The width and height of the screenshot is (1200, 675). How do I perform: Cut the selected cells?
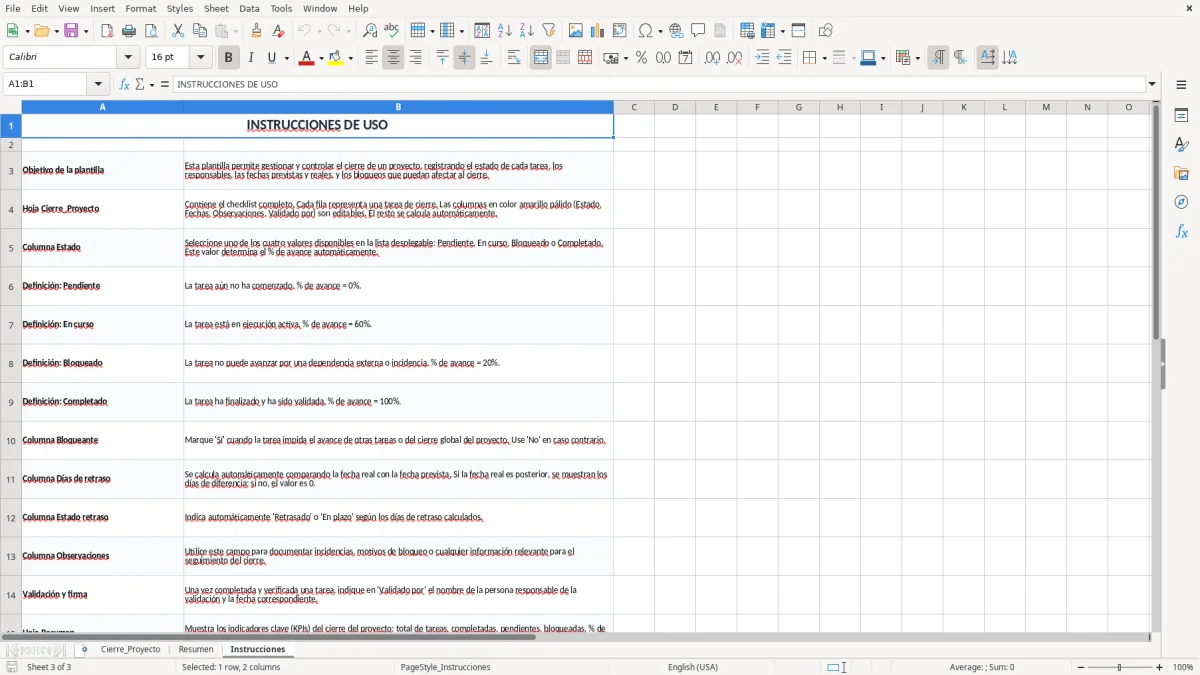(178, 31)
